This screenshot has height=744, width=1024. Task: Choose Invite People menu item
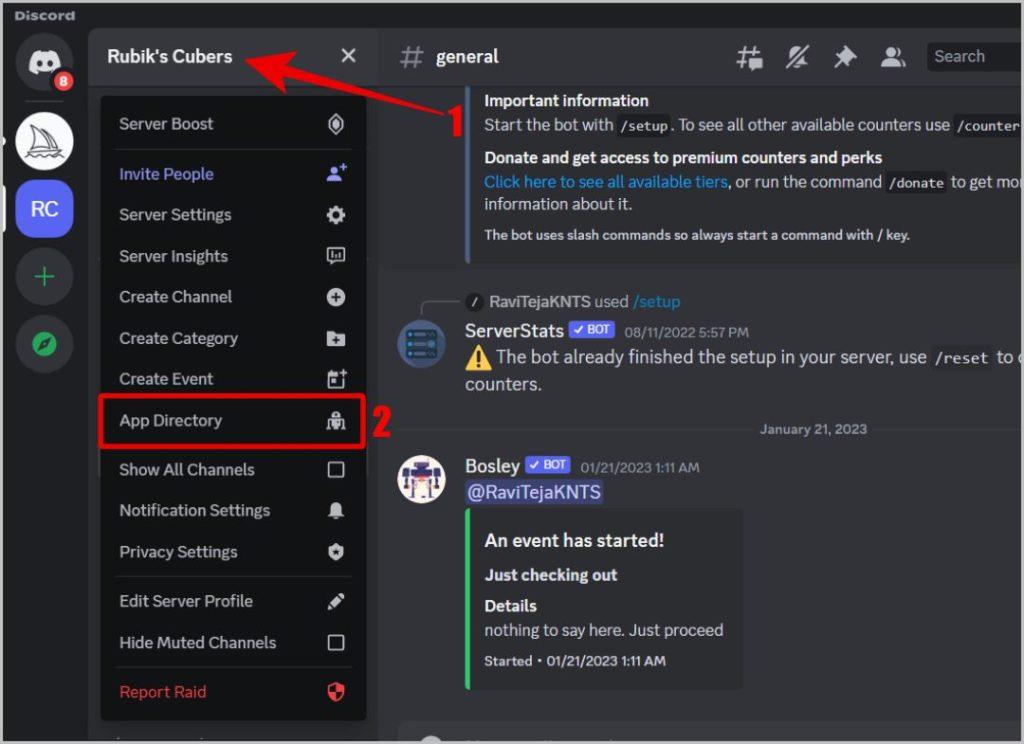click(233, 174)
